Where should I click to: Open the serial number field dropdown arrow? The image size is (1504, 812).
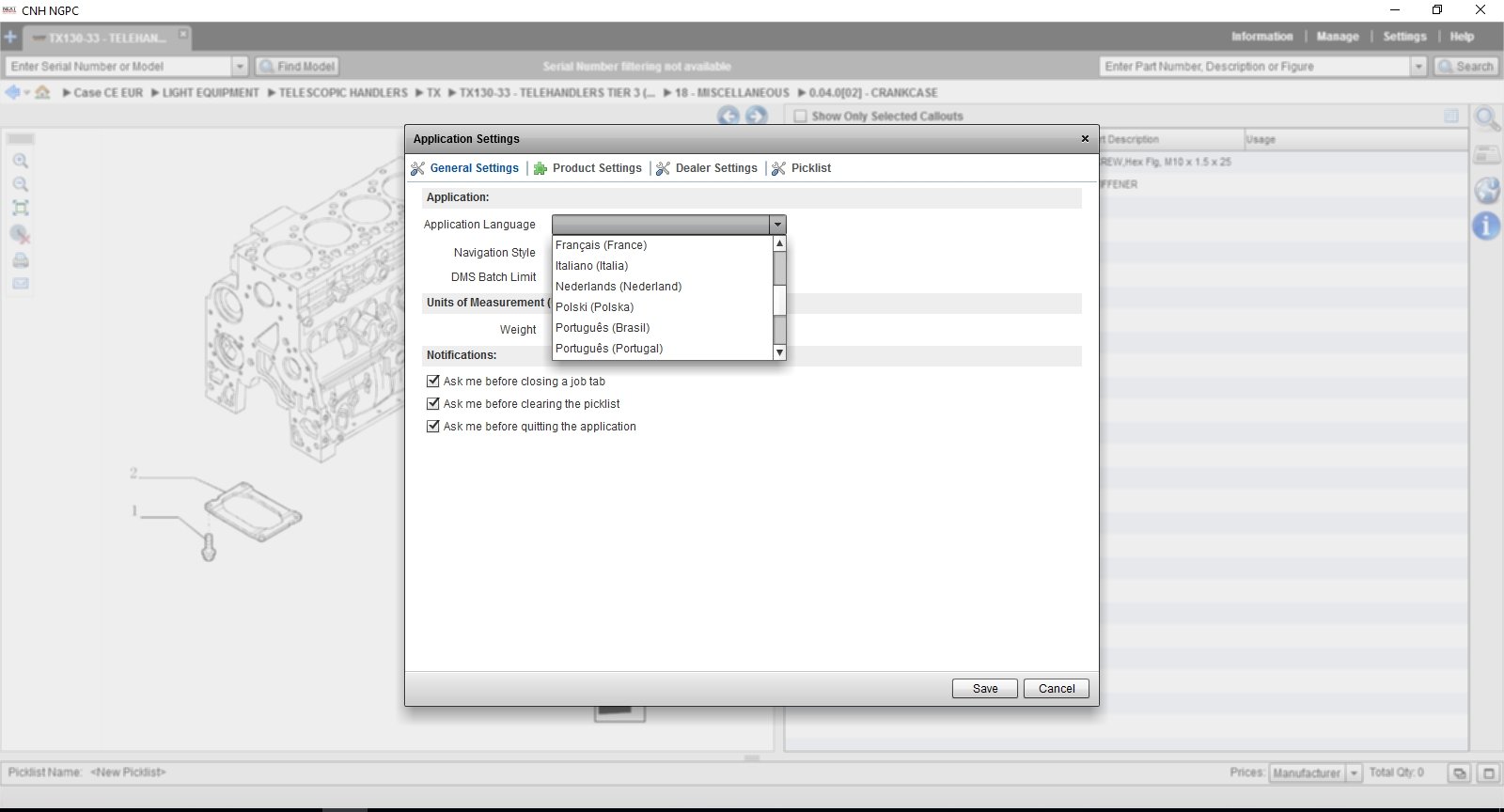click(240, 66)
